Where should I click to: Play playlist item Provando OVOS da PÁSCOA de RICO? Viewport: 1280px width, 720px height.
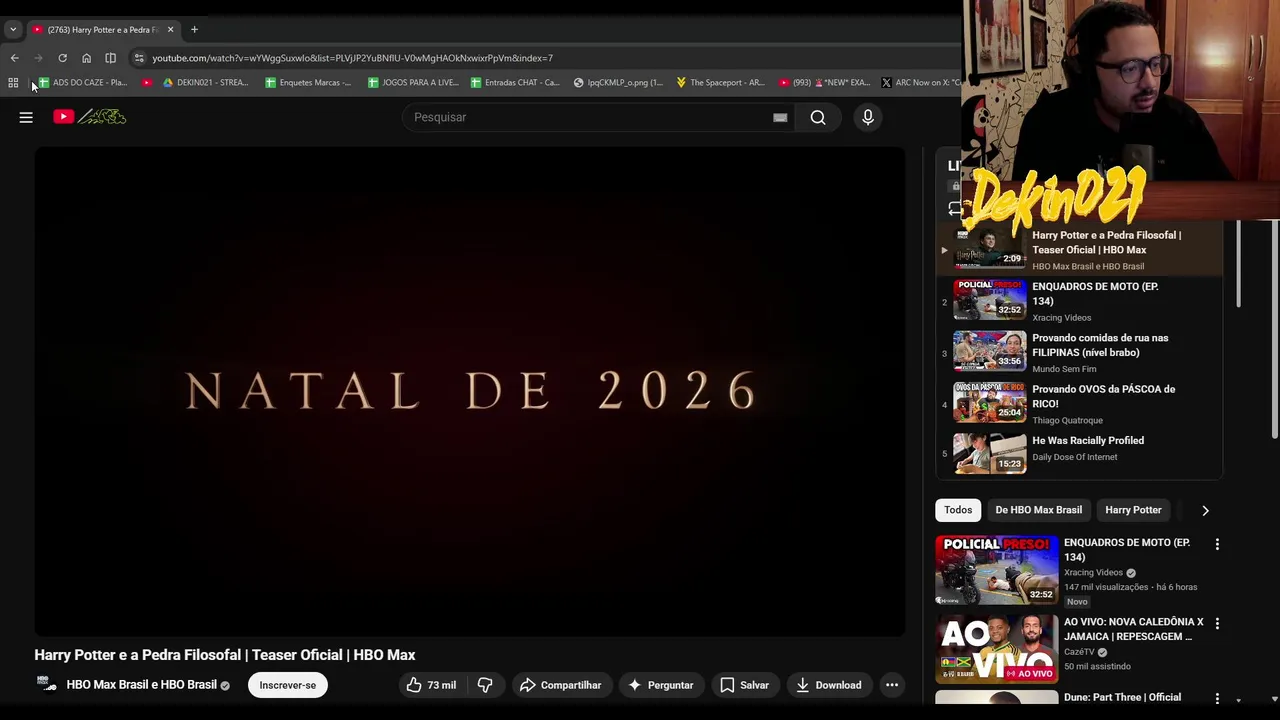coord(1080,403)
